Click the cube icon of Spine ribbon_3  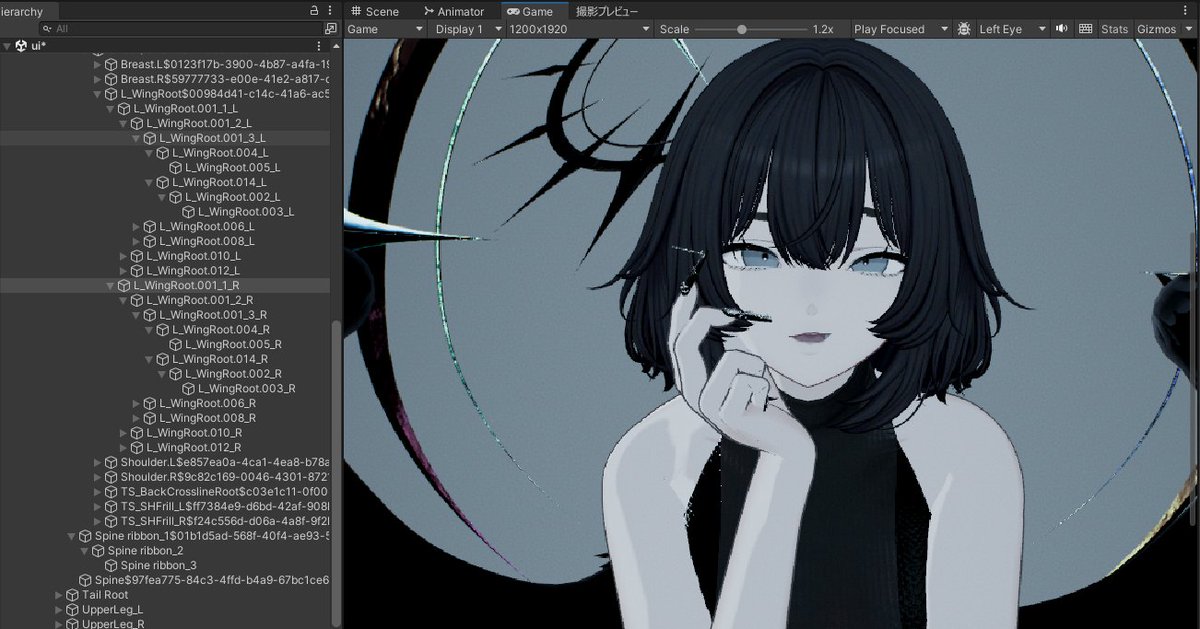[x=111, y=565]
